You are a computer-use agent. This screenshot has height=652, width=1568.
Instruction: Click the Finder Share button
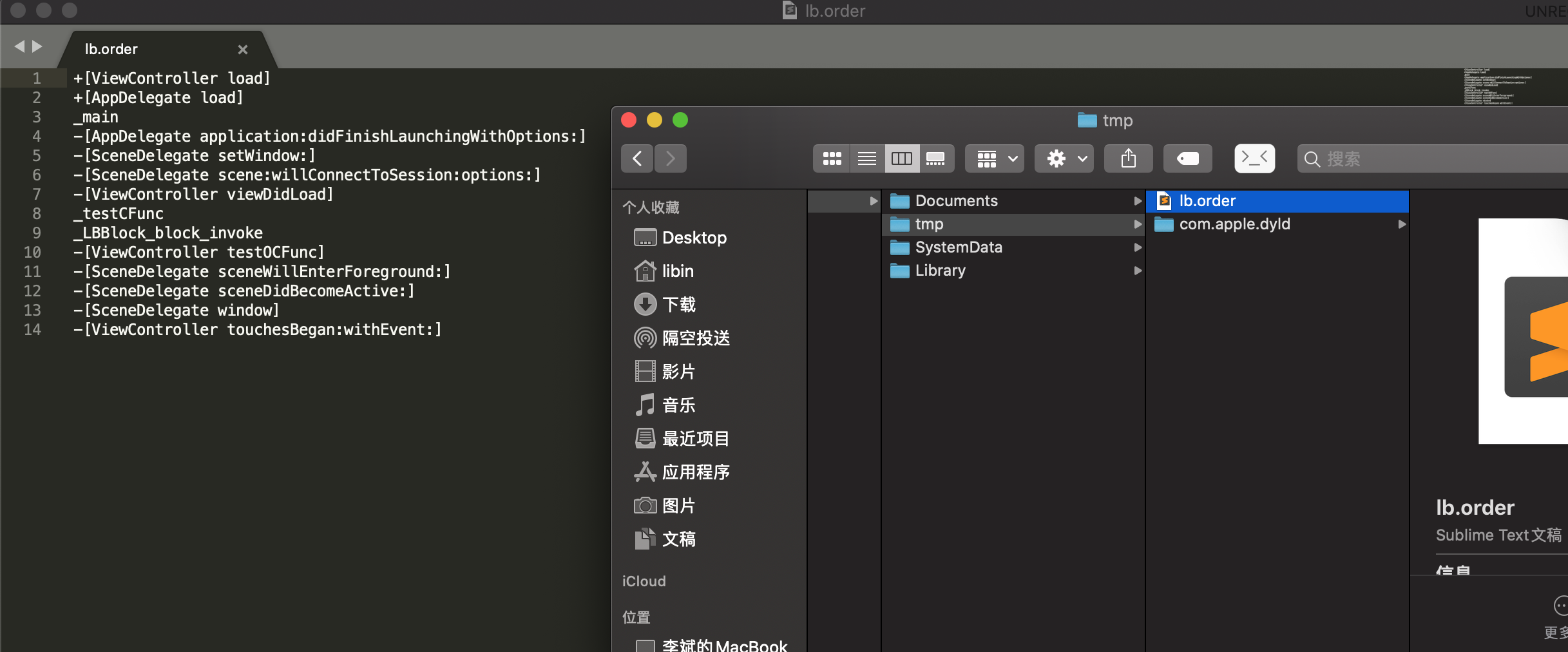coord(1128,158)
